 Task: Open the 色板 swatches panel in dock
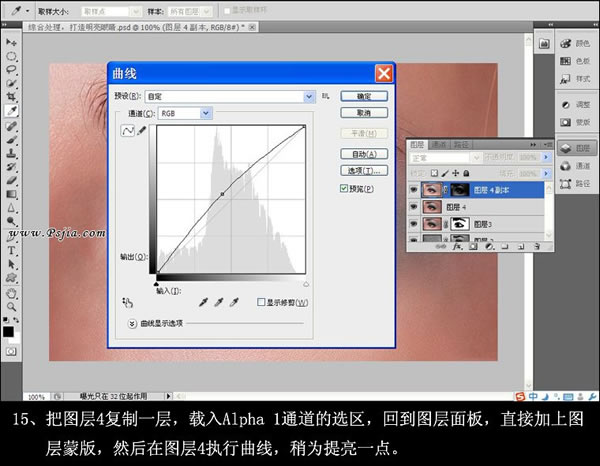(575, 61)
